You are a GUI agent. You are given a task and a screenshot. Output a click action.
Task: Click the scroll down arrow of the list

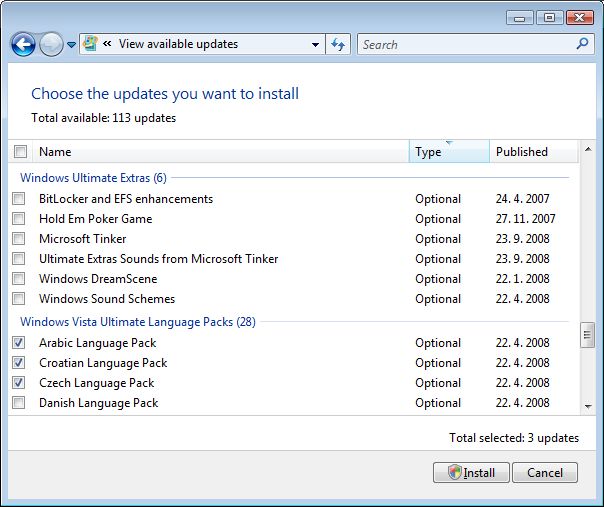point(588,406)
